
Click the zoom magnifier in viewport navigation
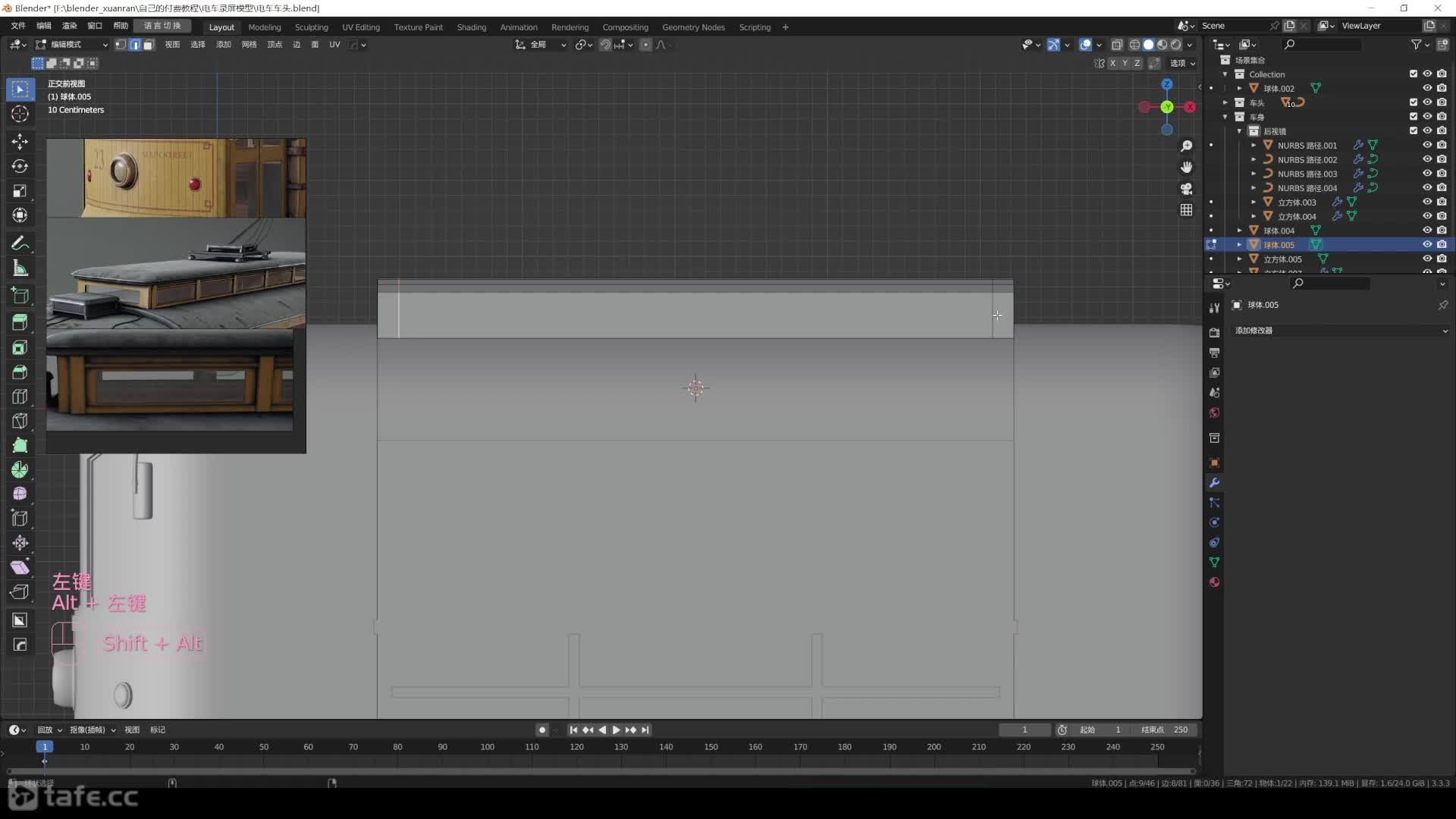1186,146
